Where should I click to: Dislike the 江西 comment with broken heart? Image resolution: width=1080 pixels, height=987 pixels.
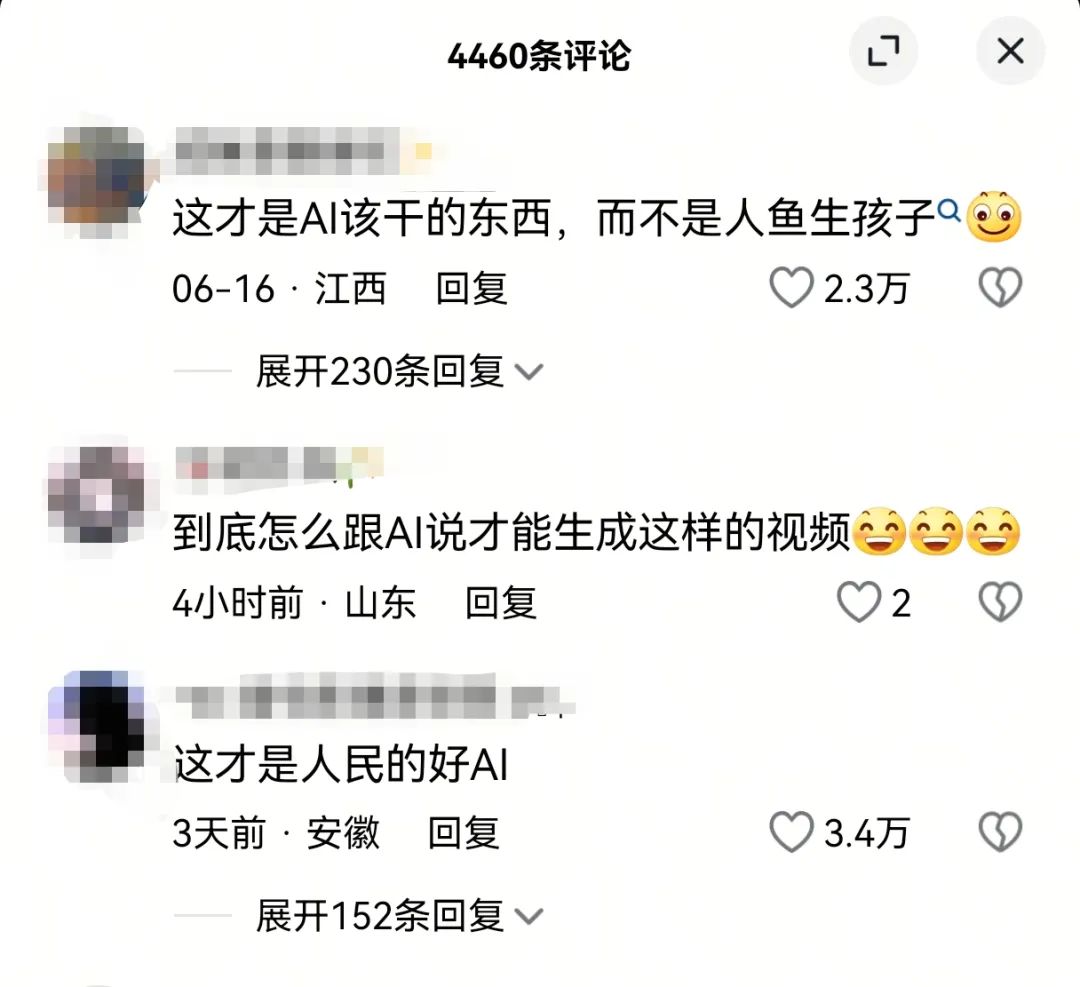(1000, 287)
